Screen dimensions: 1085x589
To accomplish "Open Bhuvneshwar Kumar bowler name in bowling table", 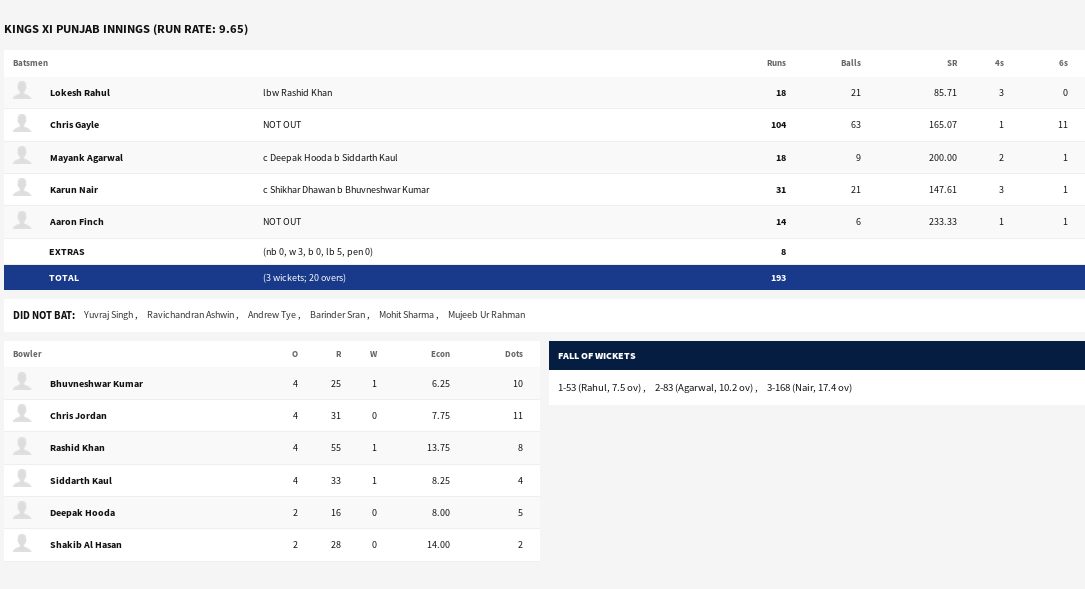I will [96, 384].
